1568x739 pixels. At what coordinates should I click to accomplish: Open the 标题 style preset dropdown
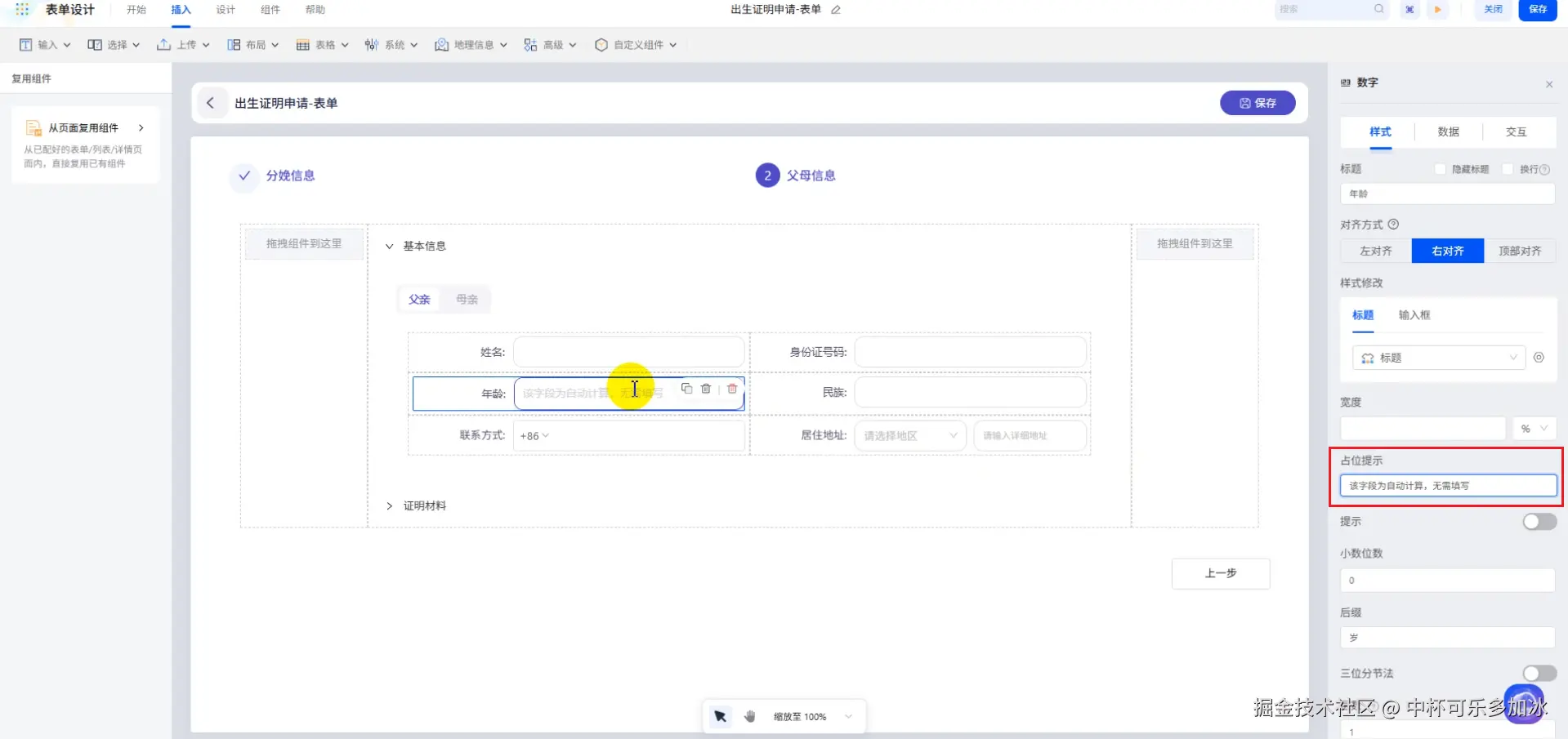(x=1439, y=358)
